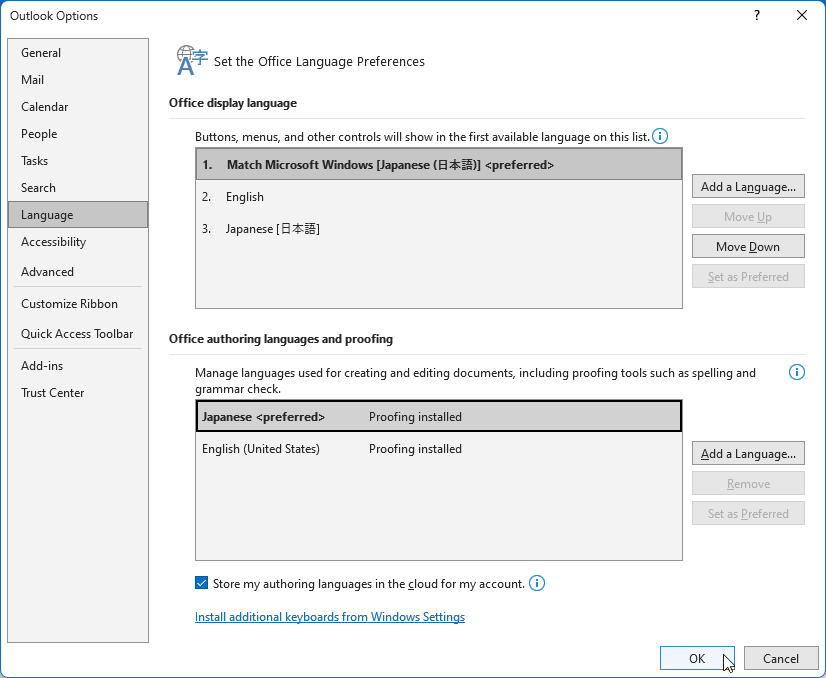The image size is (826, 678).
Task: Toggle Store my authoring languages in cloud
Action: (201, 583)
